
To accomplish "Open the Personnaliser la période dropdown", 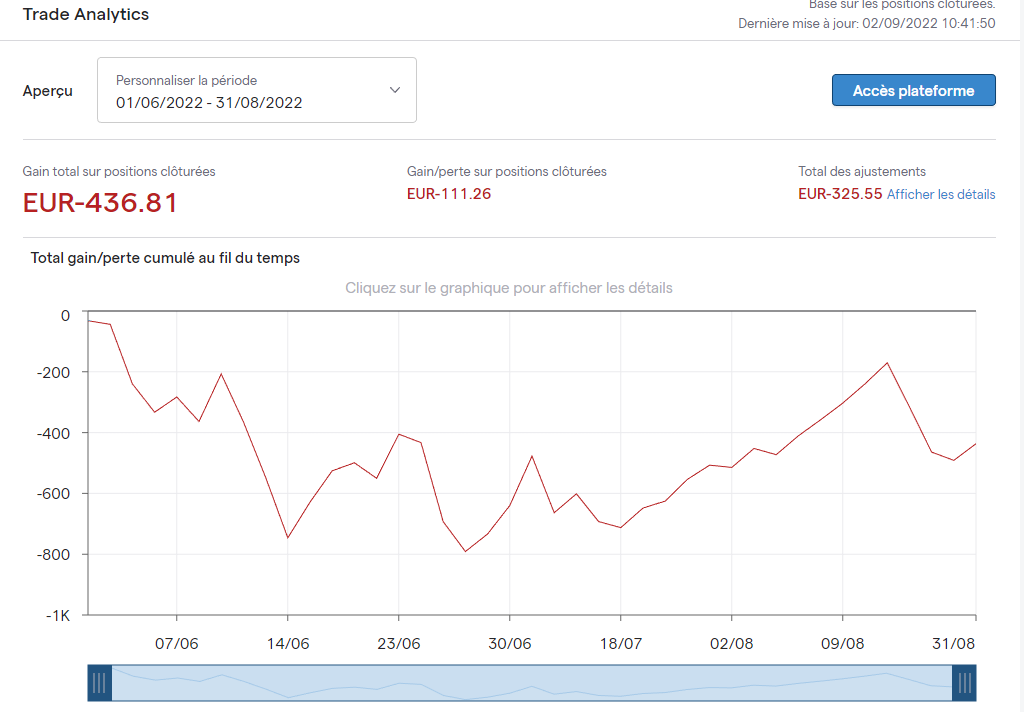I will (256, 91).
